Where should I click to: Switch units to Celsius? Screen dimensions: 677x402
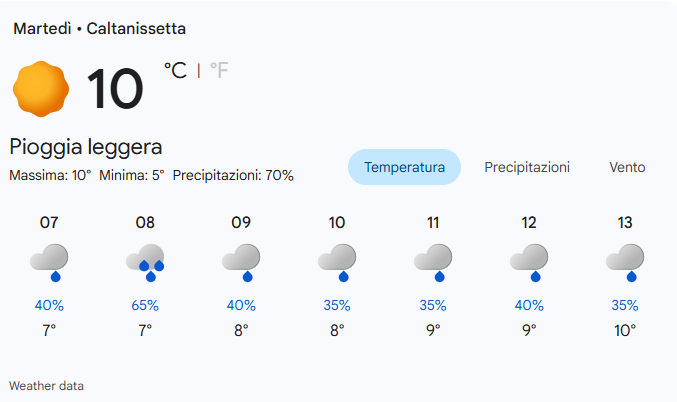coord(175,70)
